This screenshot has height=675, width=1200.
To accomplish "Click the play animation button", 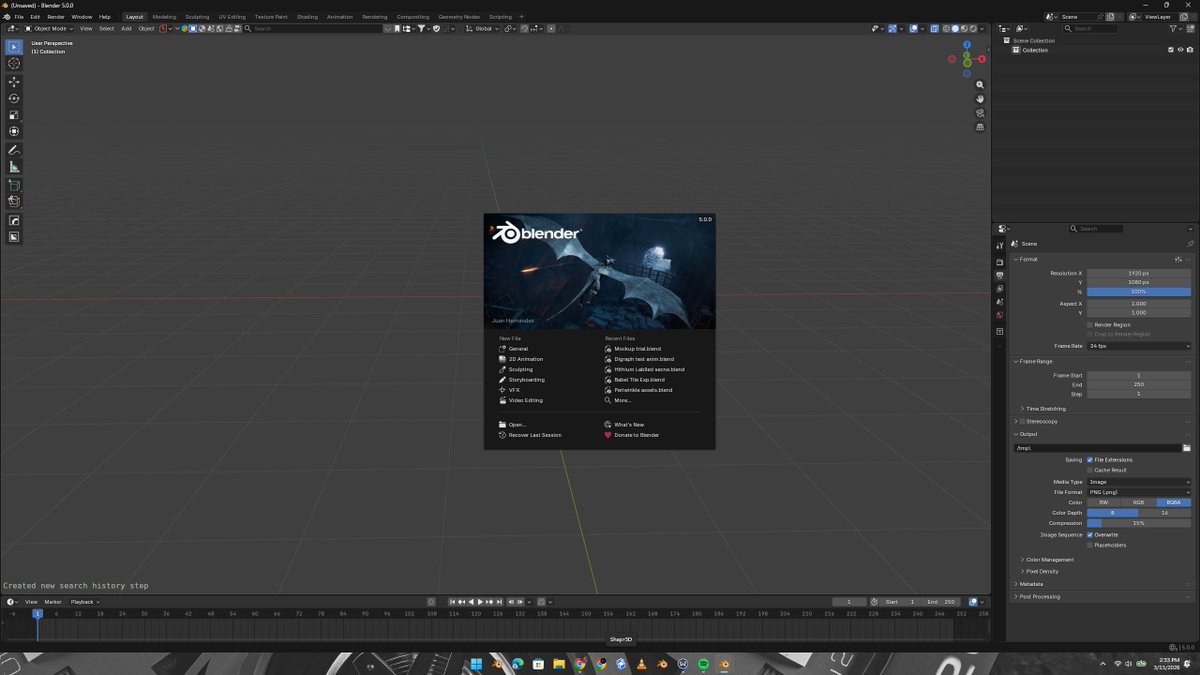I will click(x=480, y=602).
